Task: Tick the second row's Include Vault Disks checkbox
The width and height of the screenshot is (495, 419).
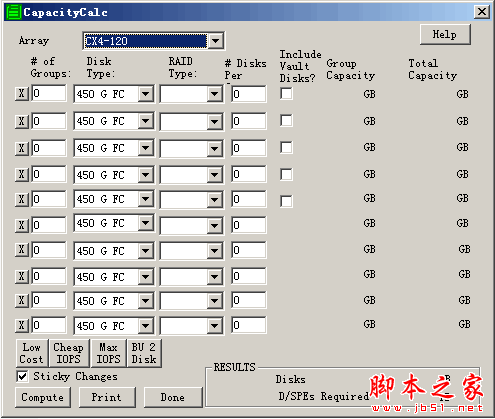Action: [x=286, y=121]
